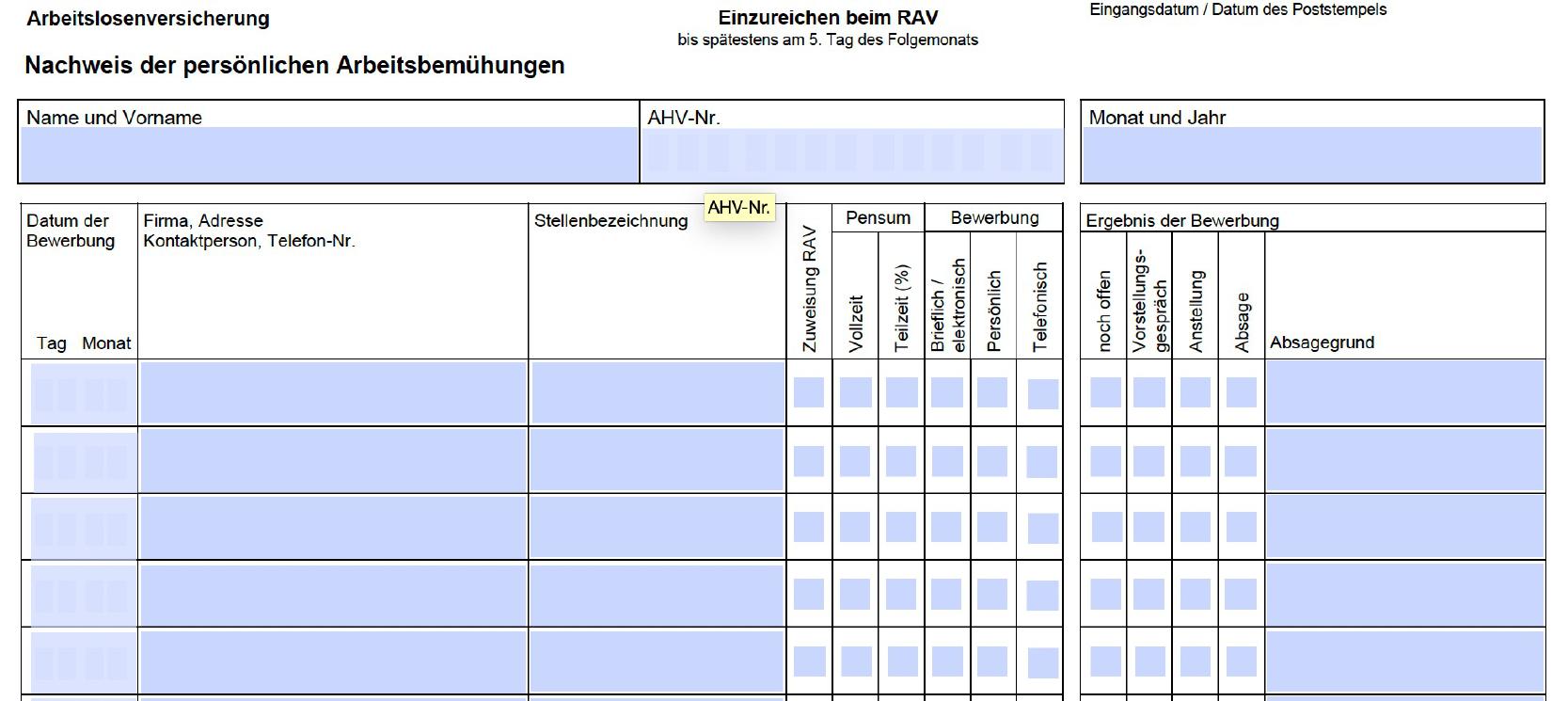Enable noch offen in the fourth row

click(x=1105, y=594)
